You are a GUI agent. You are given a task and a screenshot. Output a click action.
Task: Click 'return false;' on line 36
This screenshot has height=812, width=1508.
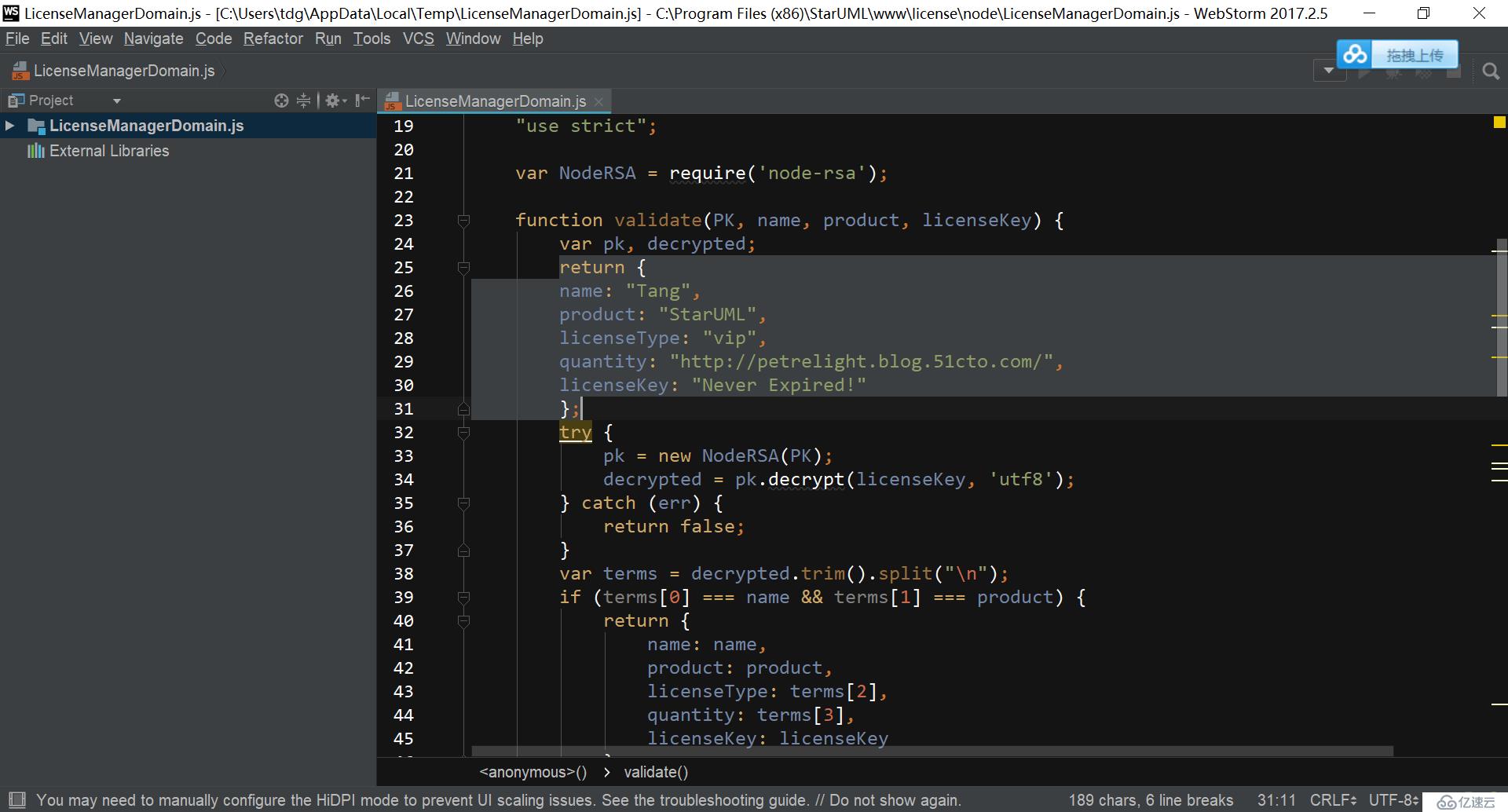673,527
